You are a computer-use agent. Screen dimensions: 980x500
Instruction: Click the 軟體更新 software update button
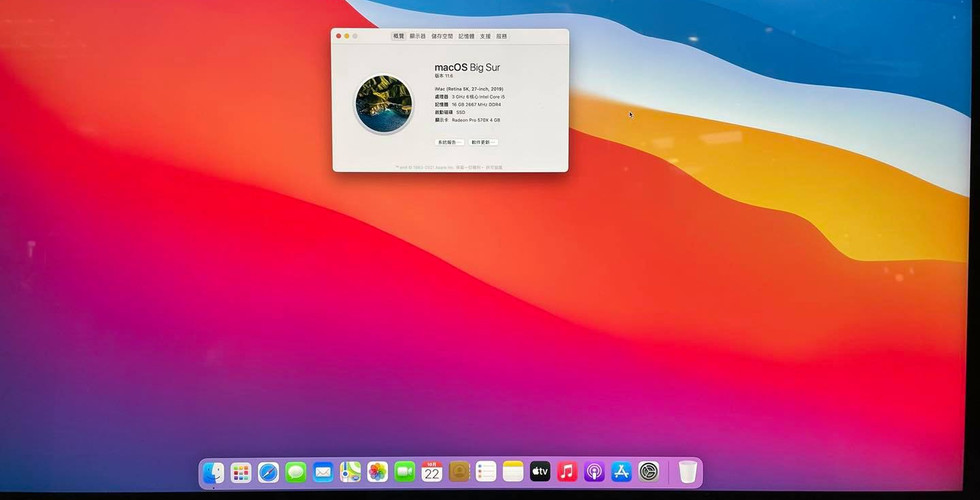pos(484,142)
